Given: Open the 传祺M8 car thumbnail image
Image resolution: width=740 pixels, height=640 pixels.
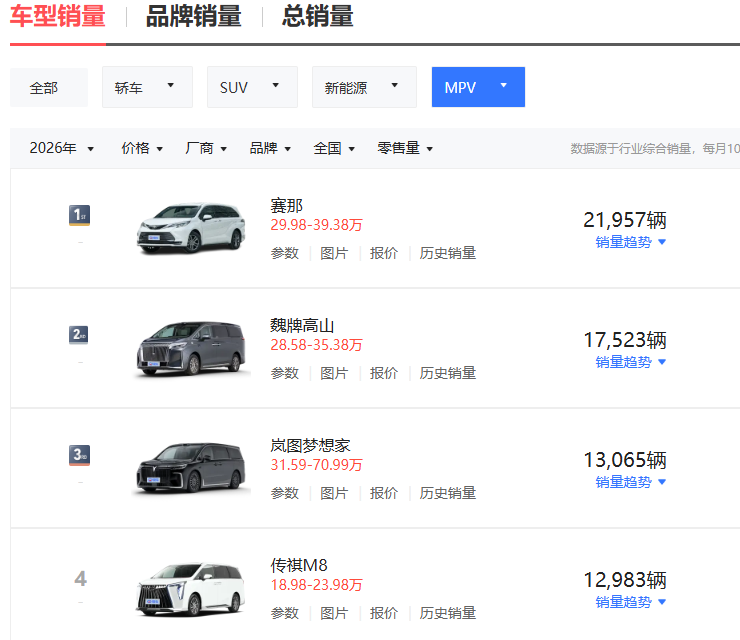Looking at the screenshot, I should pos(191,588).
